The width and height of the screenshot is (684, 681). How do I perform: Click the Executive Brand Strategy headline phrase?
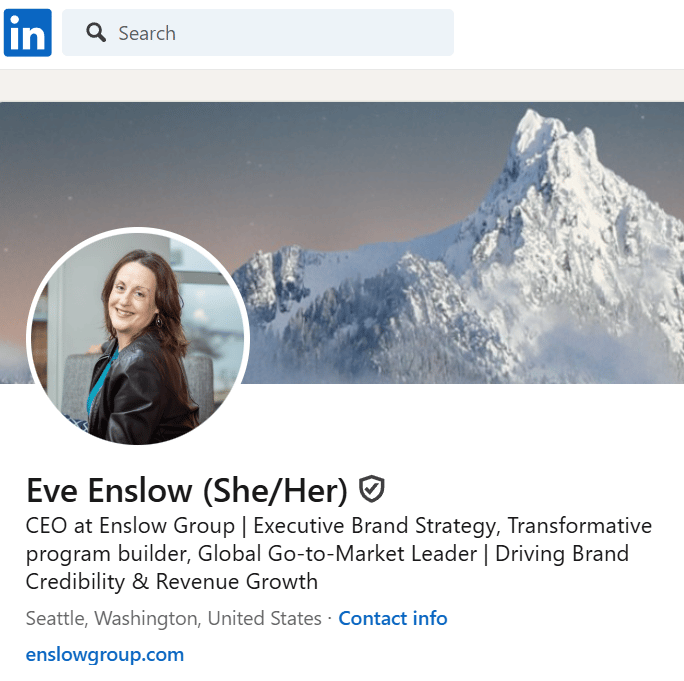(375, 526)
